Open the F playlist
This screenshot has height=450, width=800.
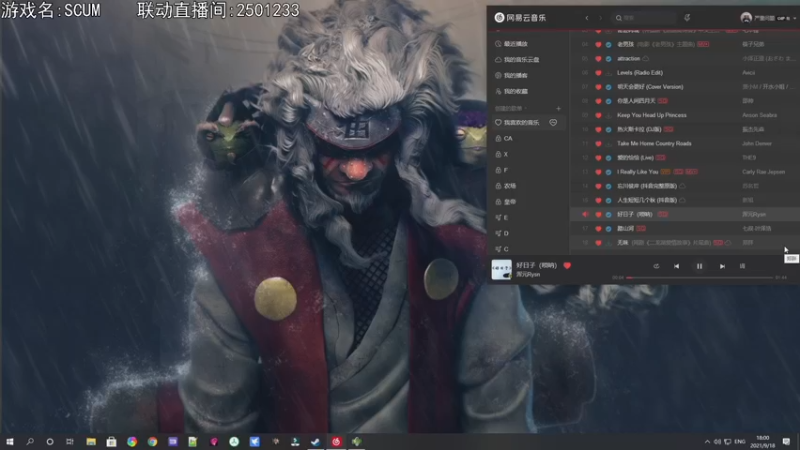pos(502,170)
